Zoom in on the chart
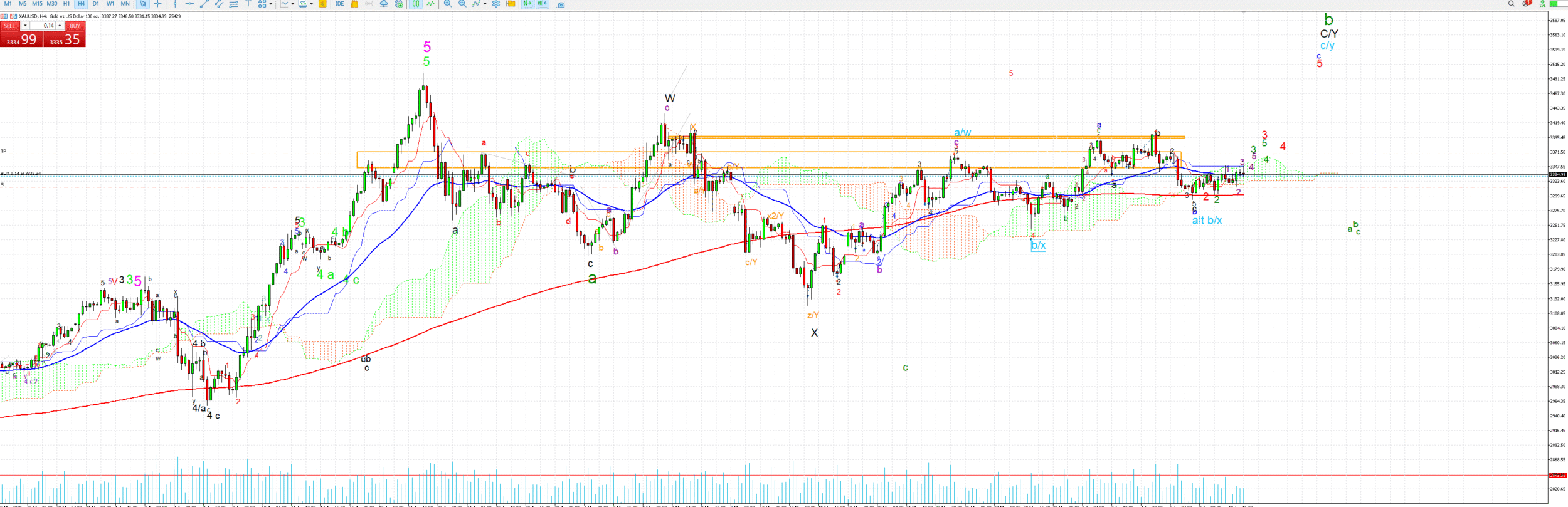This screenshot has height=507, width=1568. tap(448, 4)
